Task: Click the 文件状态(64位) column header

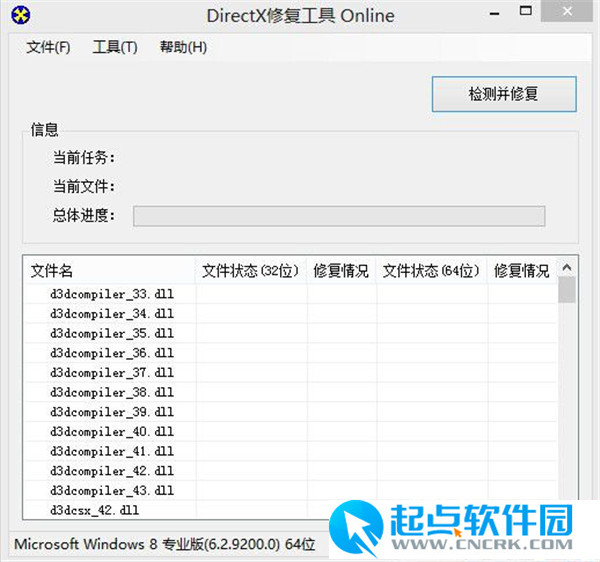Action: coord(432,271)
